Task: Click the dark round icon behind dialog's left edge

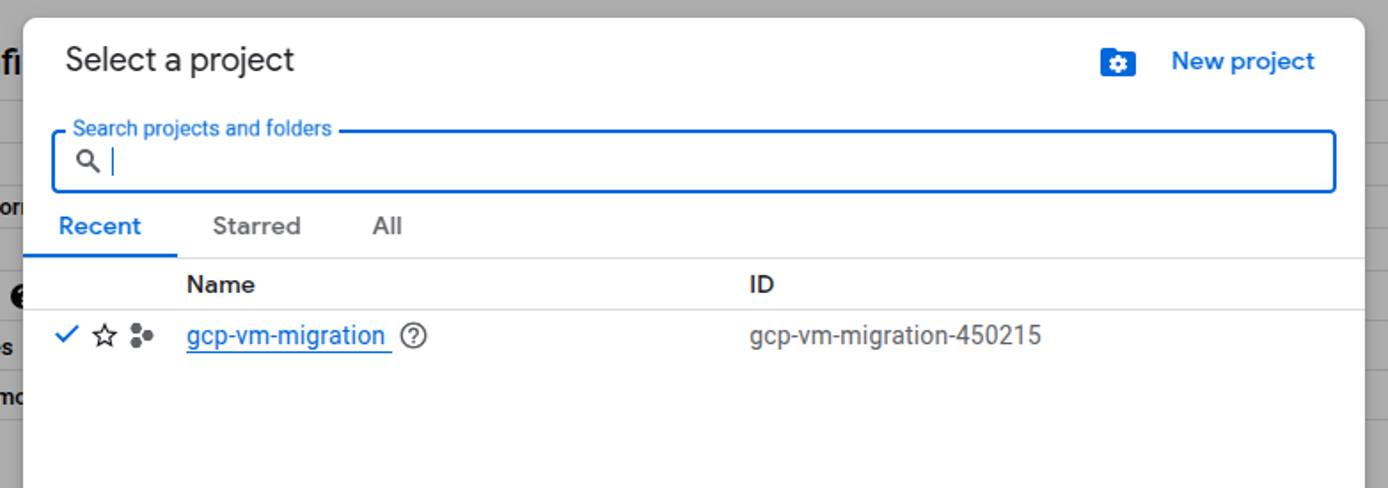Action: click(17, 296)
